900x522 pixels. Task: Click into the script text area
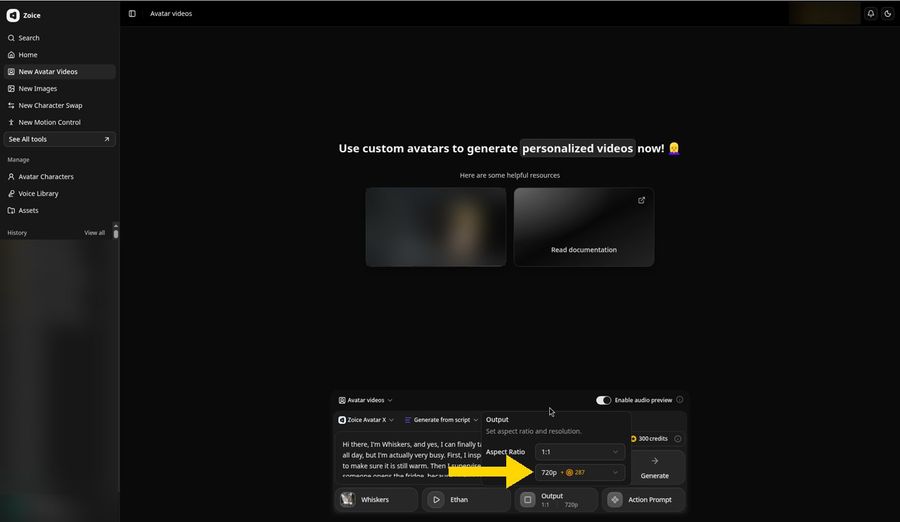pyautogui.click(x=409, y=458)
